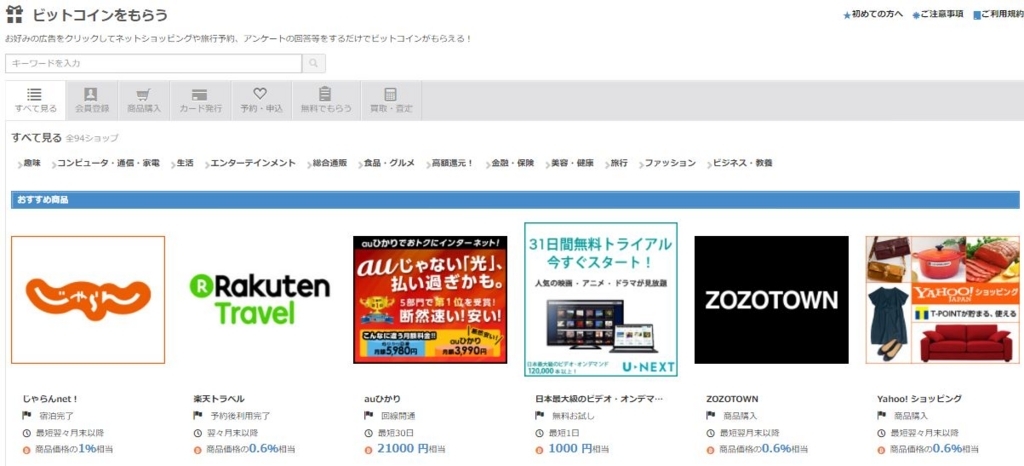Viewport: 1024px width, 466px height.
Task: Click the flag icon beside 宿泊完了
Action: coord(27,415)
